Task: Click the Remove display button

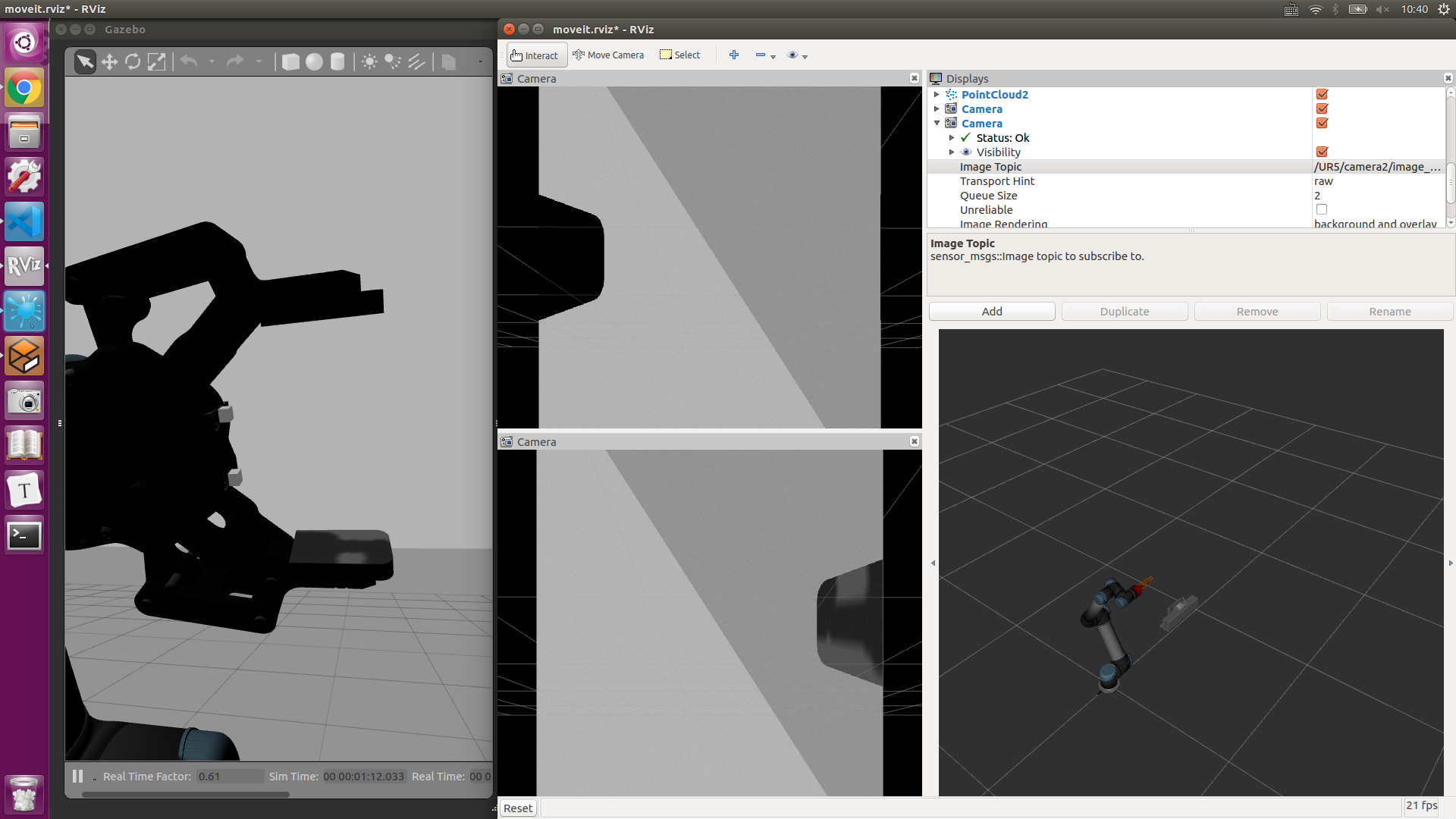Action: pyautogui.click(x=1257, y=312)
